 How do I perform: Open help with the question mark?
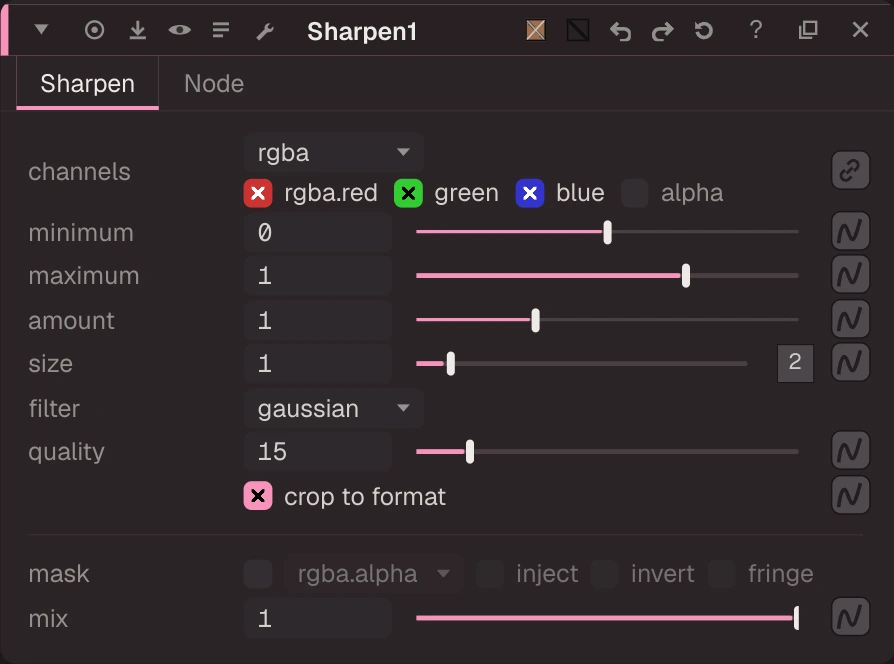755,29
